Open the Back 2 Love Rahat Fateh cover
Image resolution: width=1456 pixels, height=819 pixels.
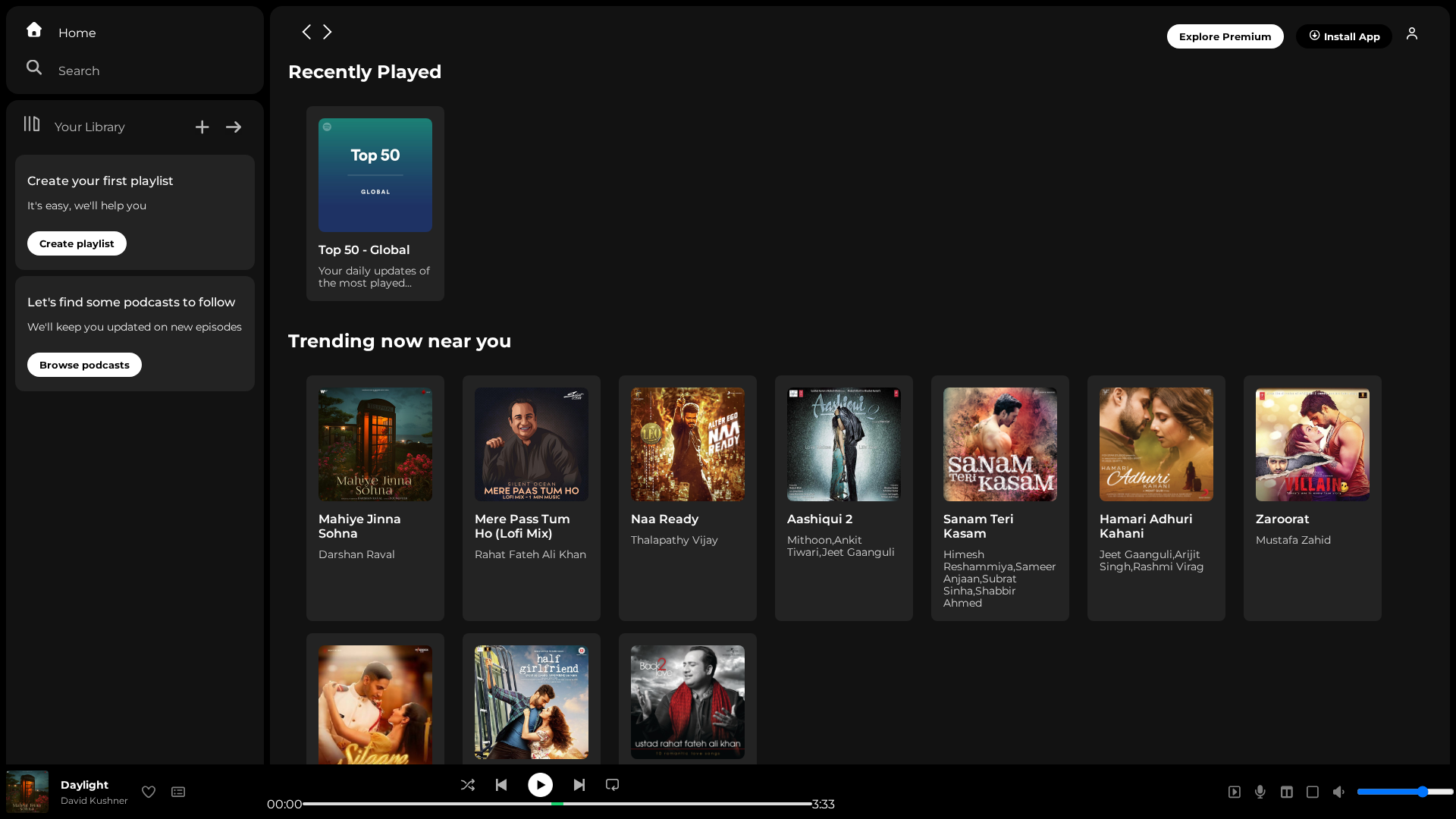688,702
